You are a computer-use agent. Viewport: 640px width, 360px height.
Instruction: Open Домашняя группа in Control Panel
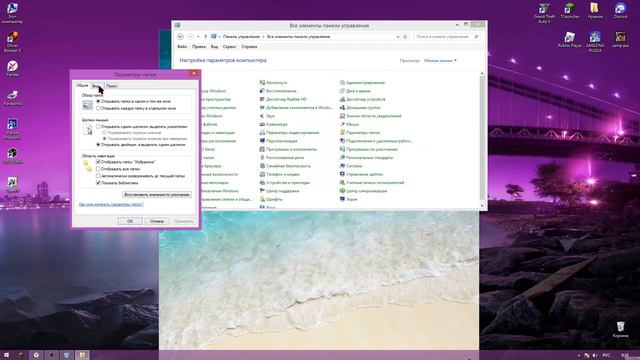pos(360,108)
